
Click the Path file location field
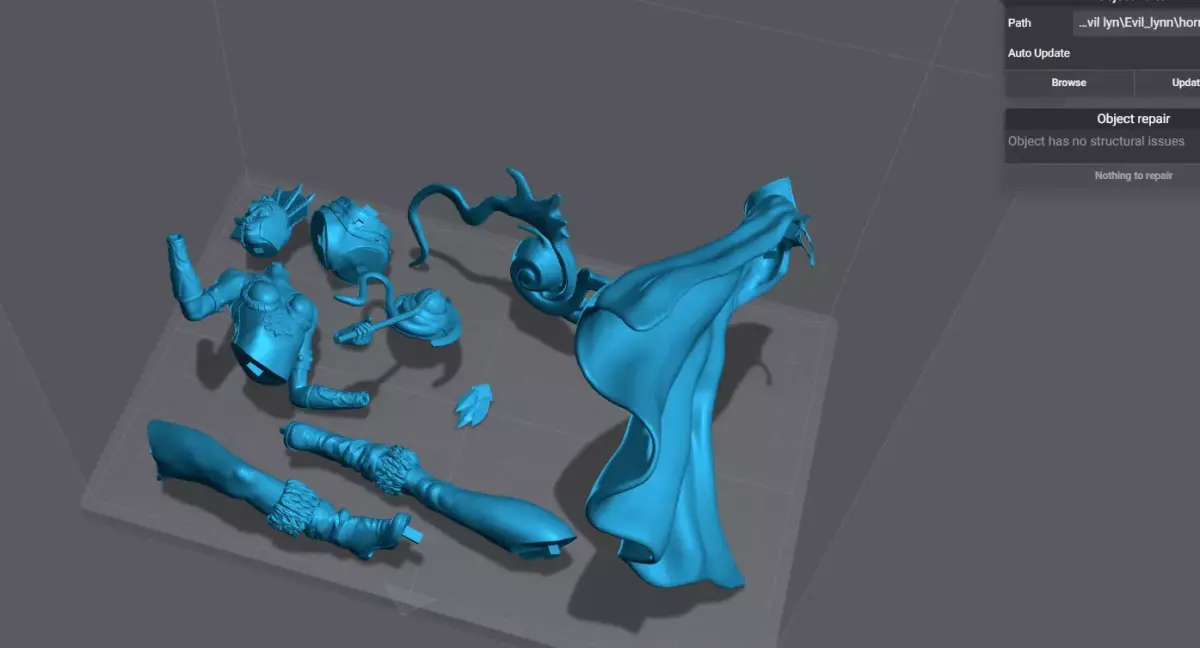[x=1136, y=23]
